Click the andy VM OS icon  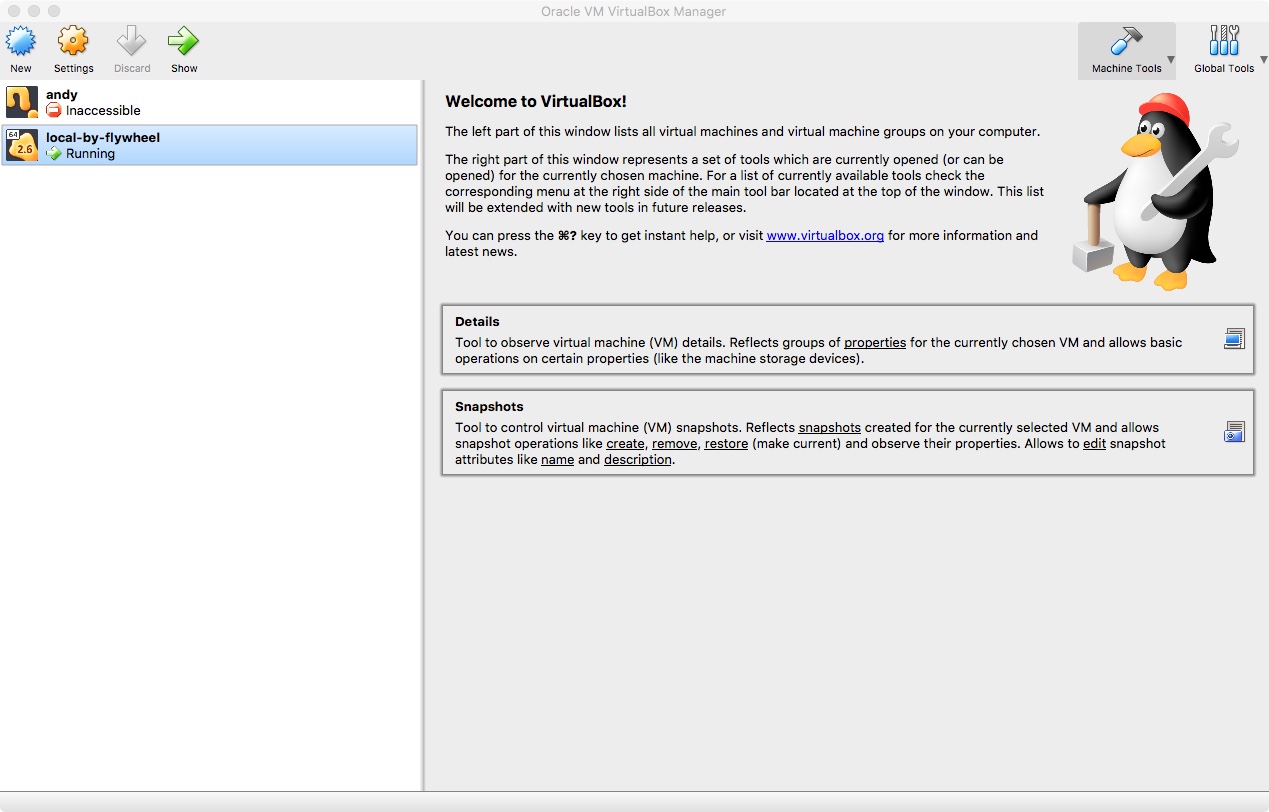pyautogui.click(x=22, y=102)
